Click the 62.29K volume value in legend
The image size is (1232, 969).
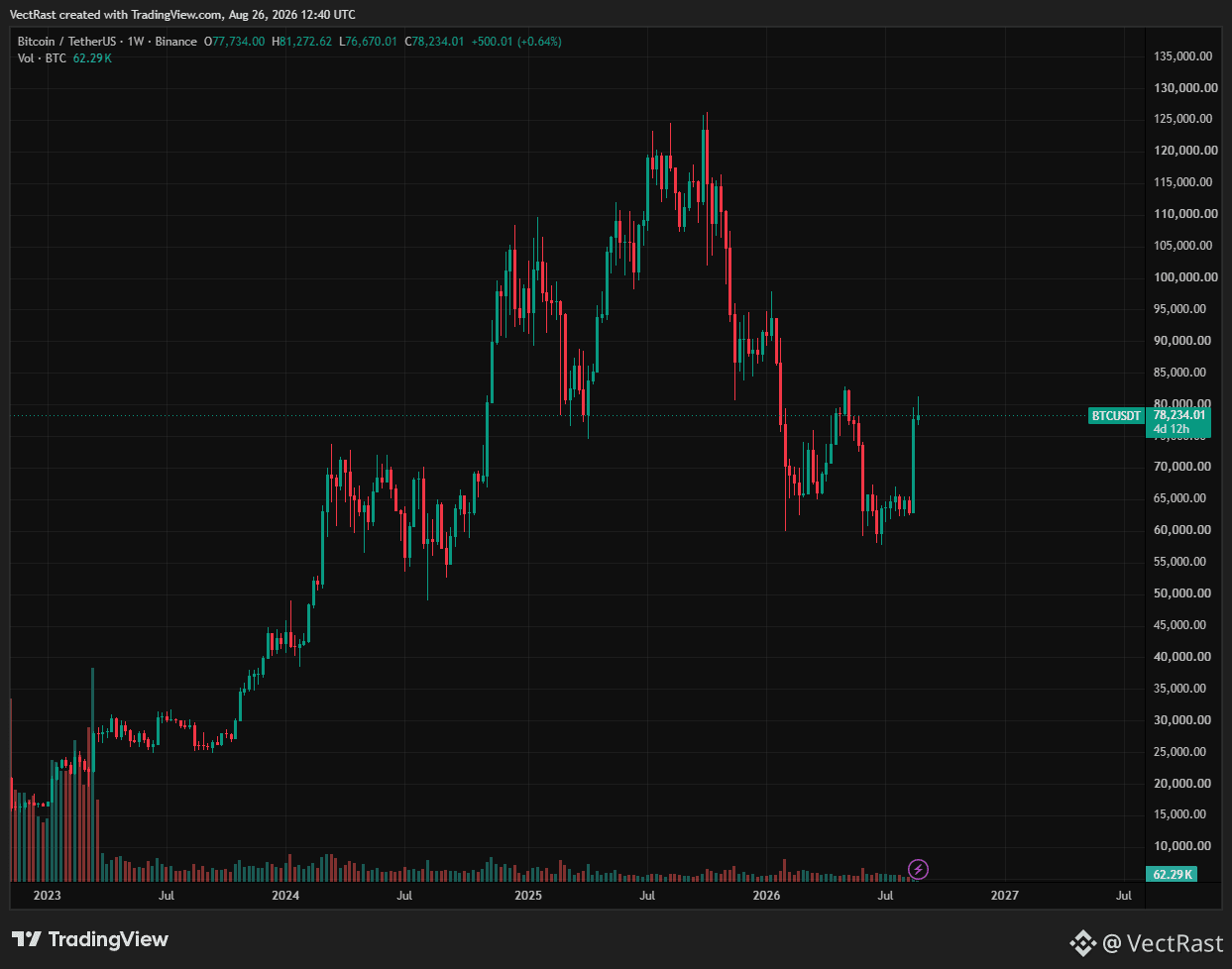[x=92, y=58]
